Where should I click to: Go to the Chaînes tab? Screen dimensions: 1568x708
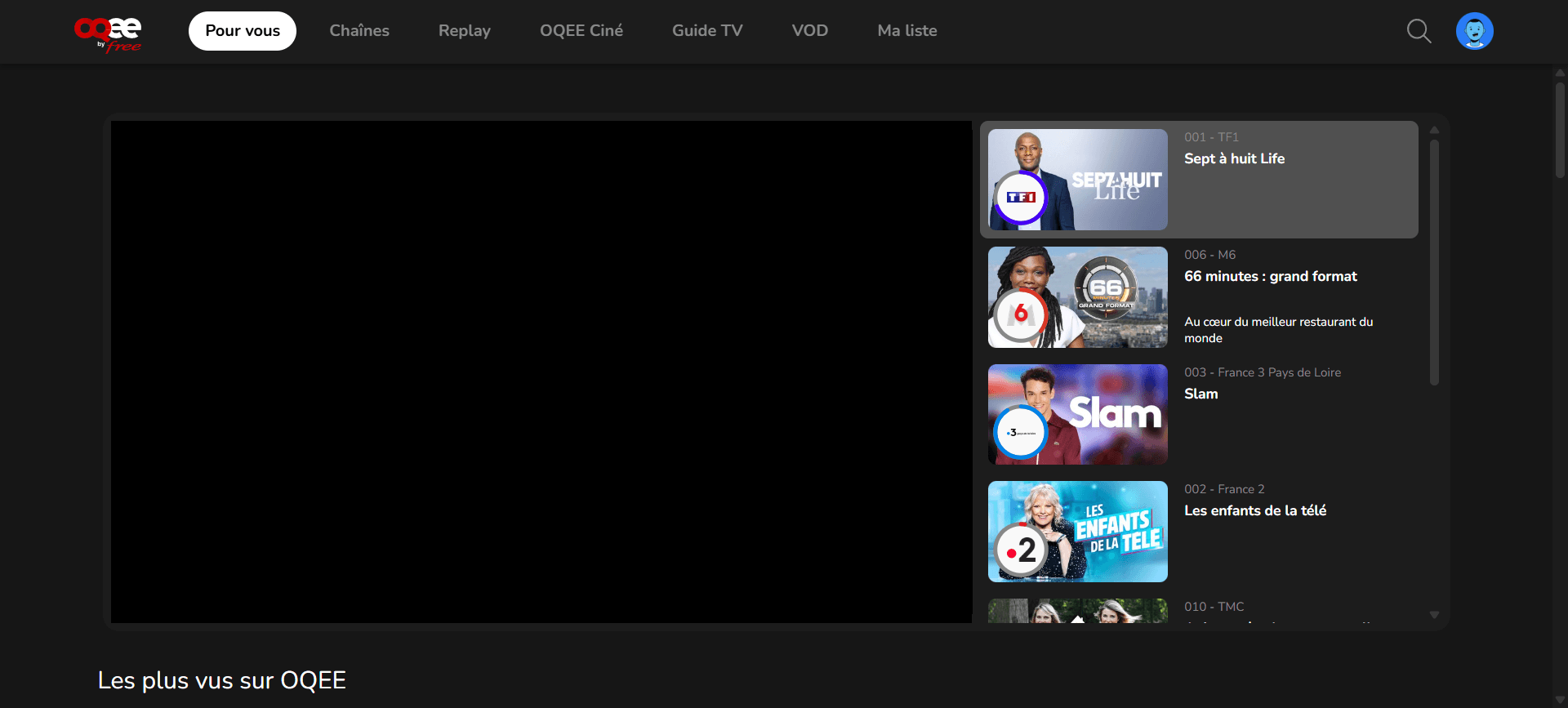click(359, 31)
